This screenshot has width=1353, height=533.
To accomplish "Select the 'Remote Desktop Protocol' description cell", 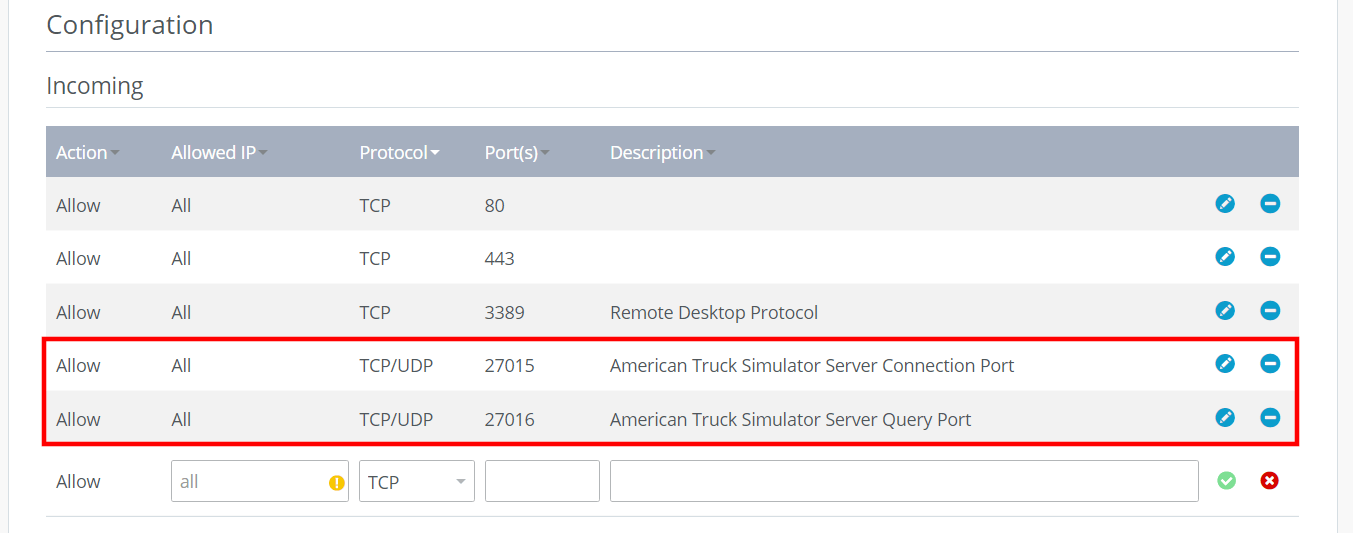I will point(714,313).
